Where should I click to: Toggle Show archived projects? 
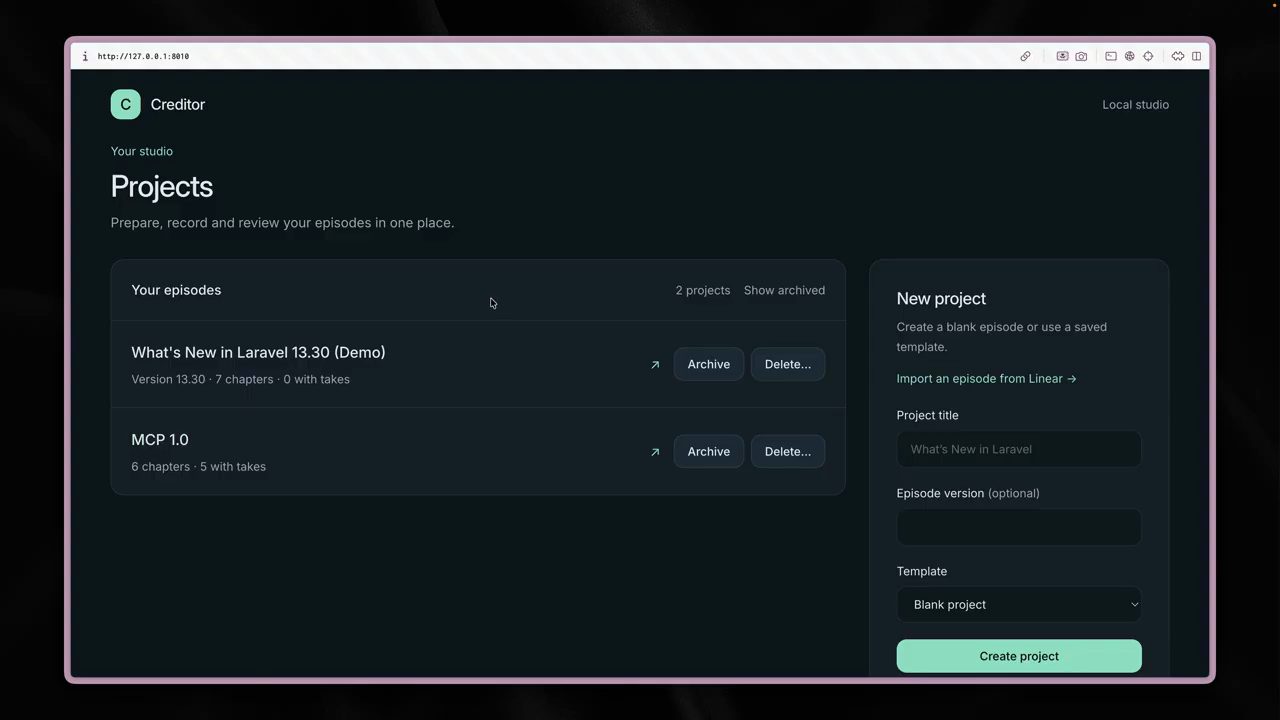(784, 290)
